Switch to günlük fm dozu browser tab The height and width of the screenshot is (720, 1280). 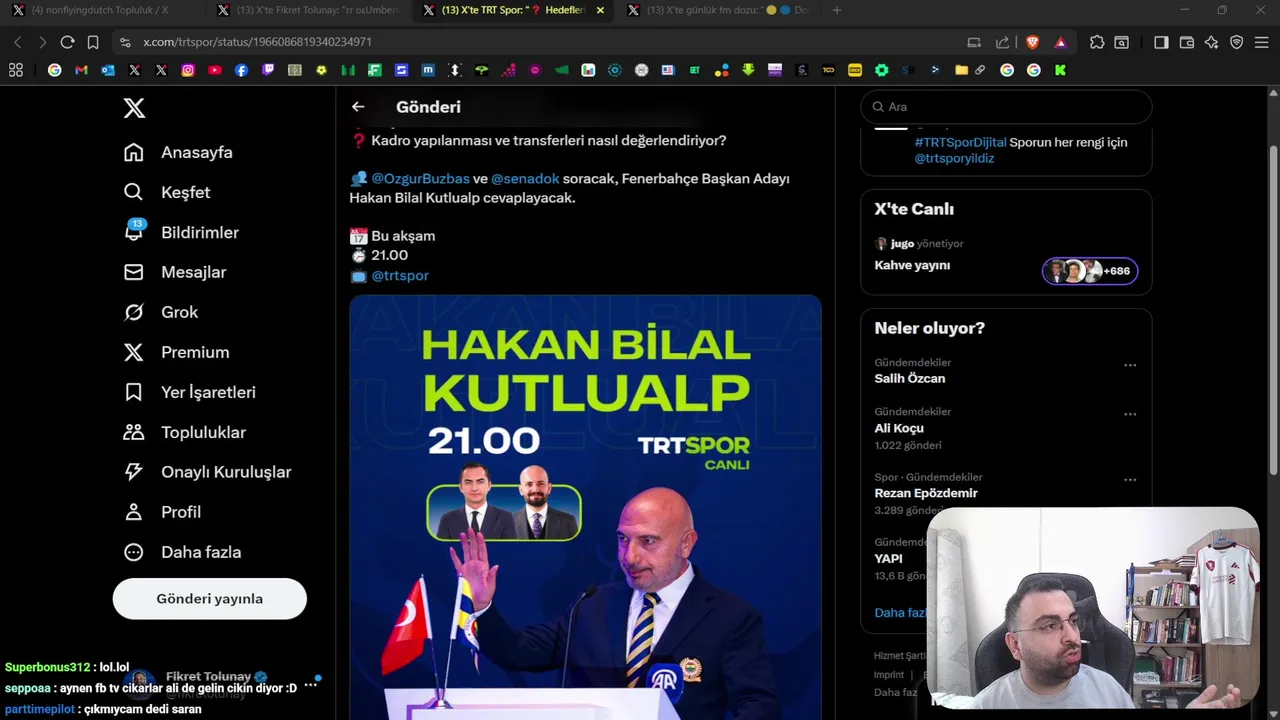coord(718,10)
